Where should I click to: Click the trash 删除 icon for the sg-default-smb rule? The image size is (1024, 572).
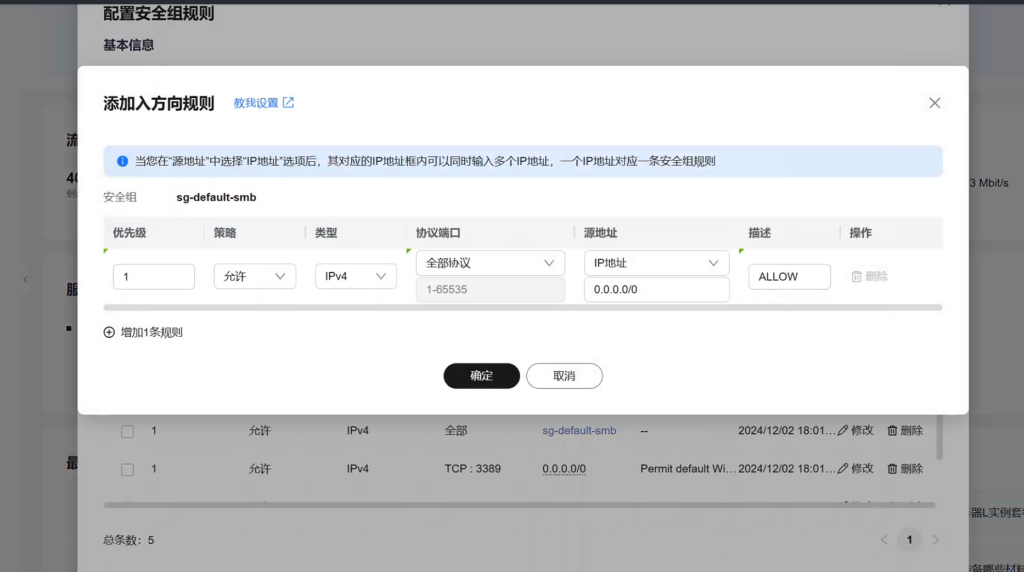[x=893, y=431]
